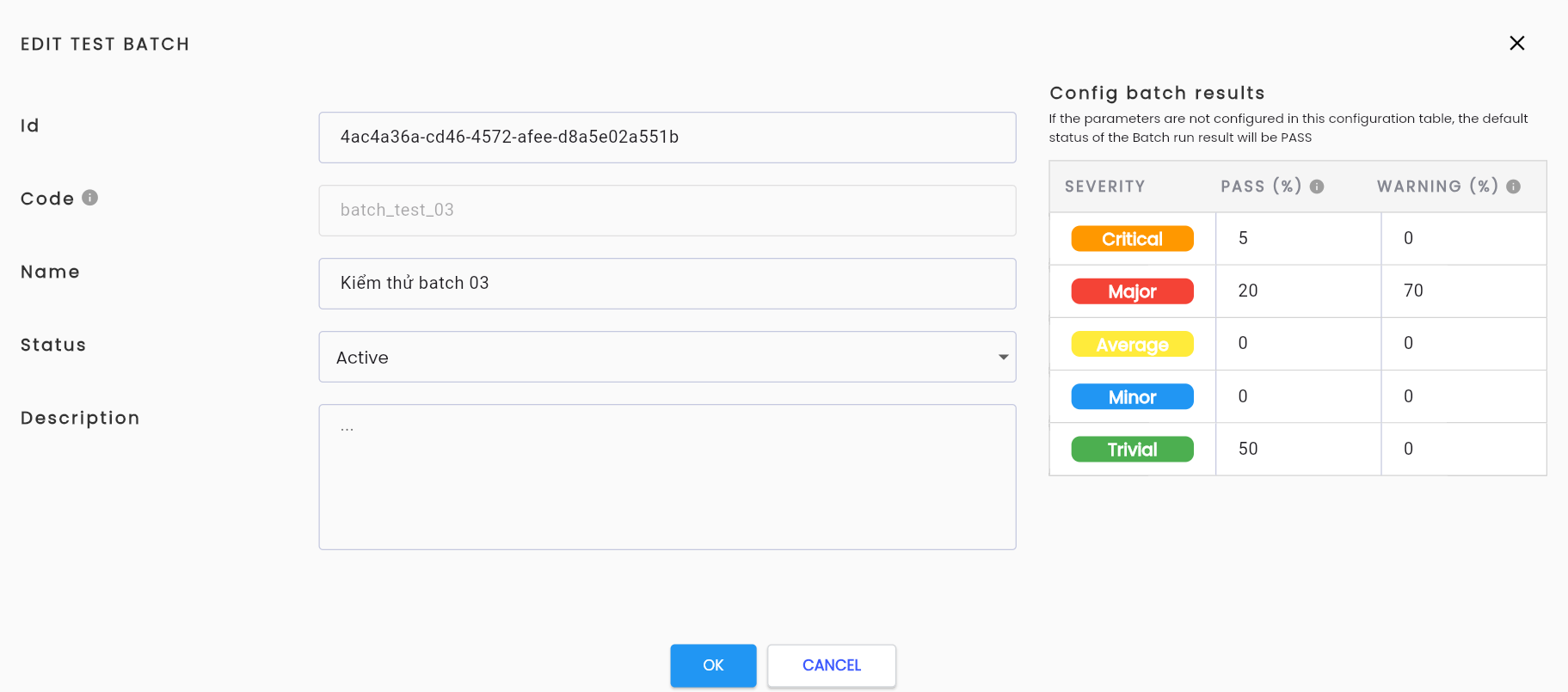The height and width of the screenshot is (692, 1568).
Task: Edit the Name field Kiểm thử batch 03
Action: pyautogui.click(x=667, y=284)
